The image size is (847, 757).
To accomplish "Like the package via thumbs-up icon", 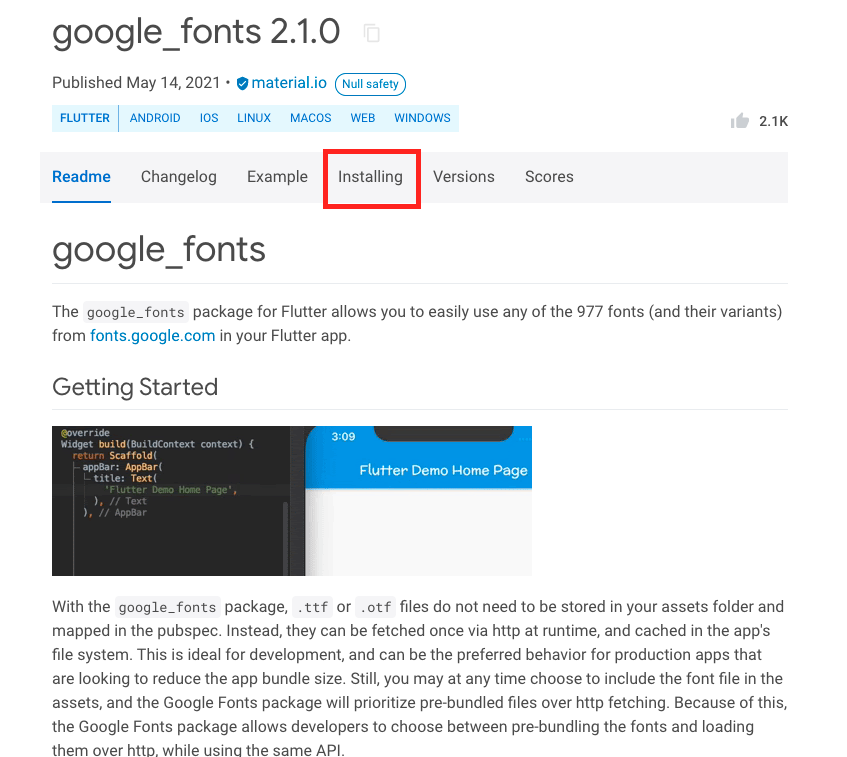I will tap(739, 120).
